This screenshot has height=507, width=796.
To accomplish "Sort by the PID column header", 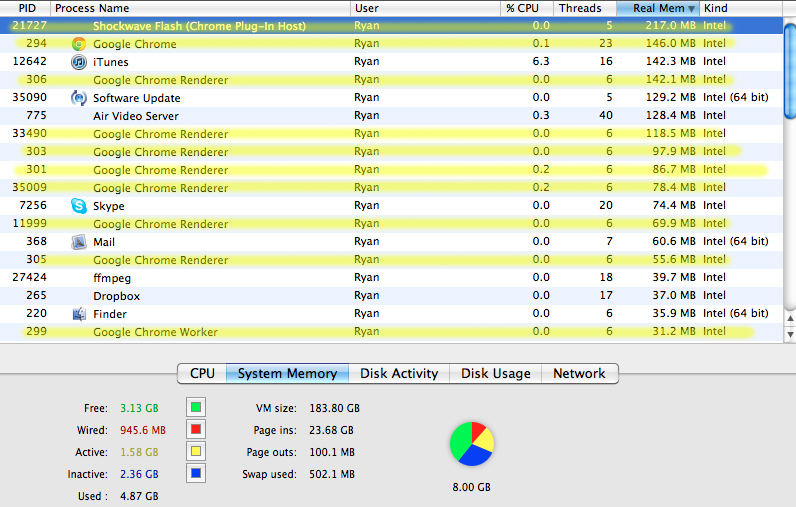I will point(25,8).
